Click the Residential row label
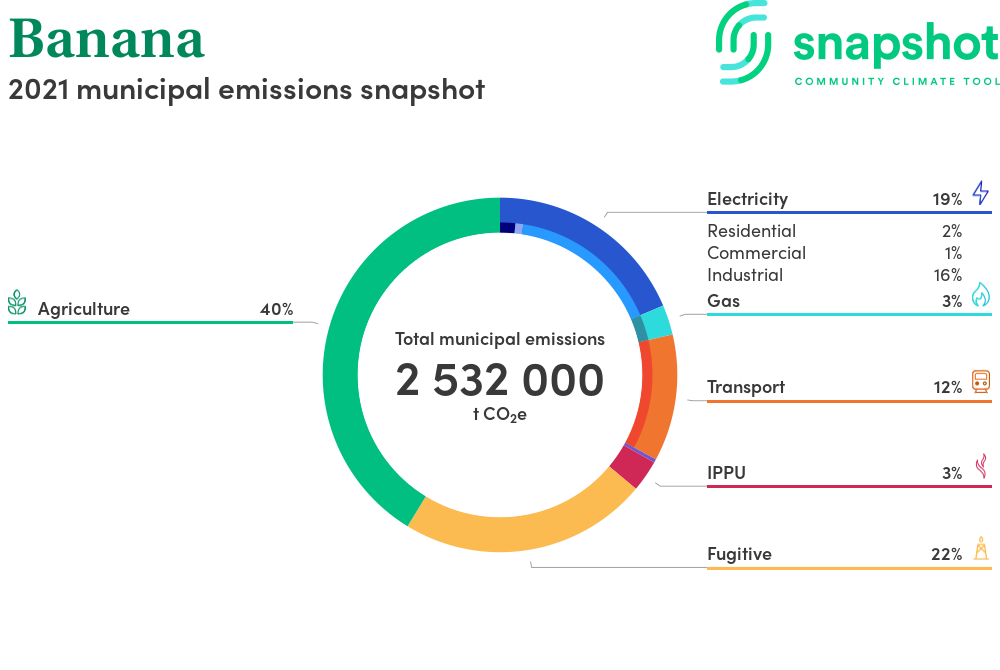Image resolution: width=1000 pixels, height=670 pixels. tap(751, 231)
